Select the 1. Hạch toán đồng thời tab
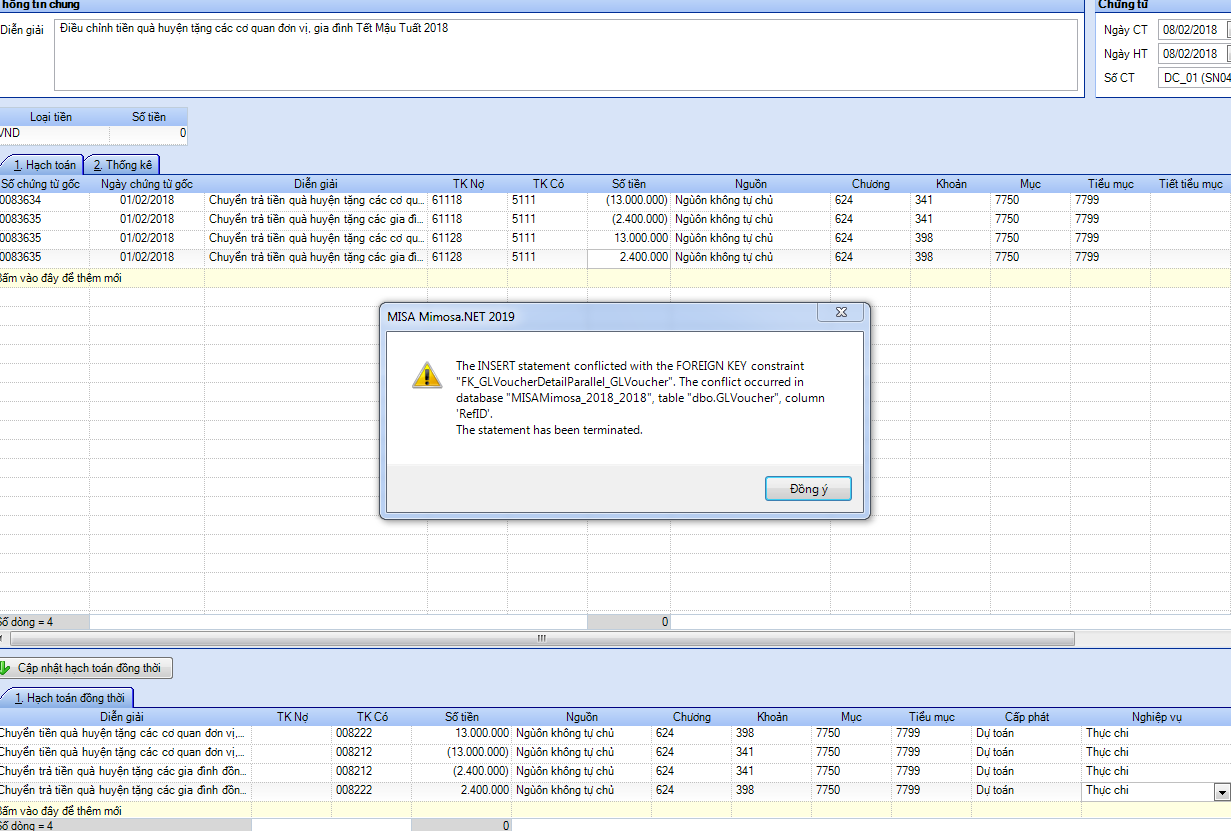Viewport: 1231px width, 831px height. (x=68, y=698)
